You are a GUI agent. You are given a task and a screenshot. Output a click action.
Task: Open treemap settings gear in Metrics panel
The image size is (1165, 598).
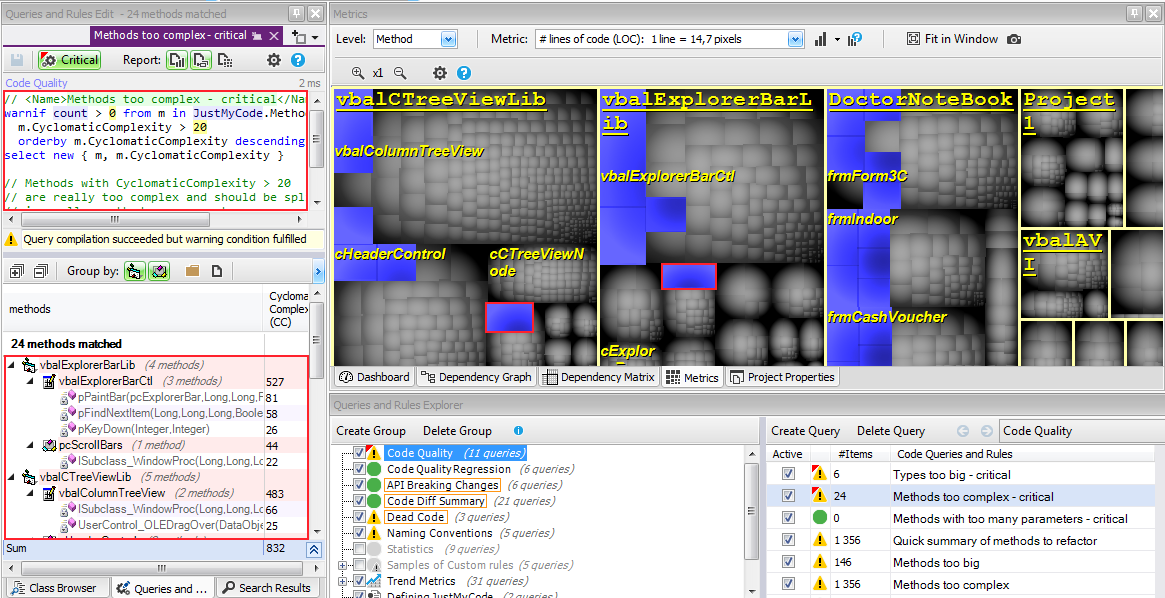pyautogui.click(x=439, y=73)
